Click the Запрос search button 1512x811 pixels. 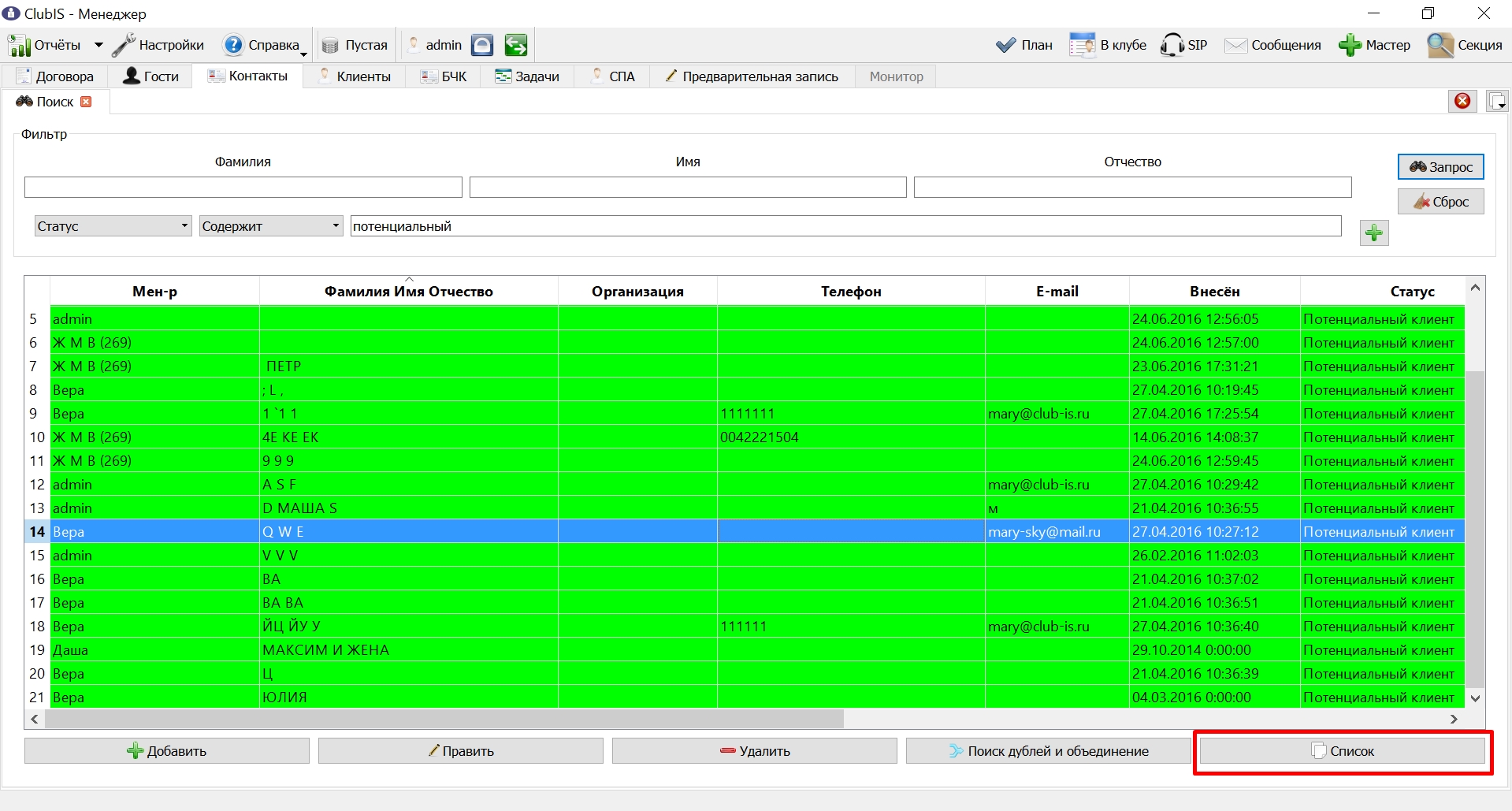1441,166
